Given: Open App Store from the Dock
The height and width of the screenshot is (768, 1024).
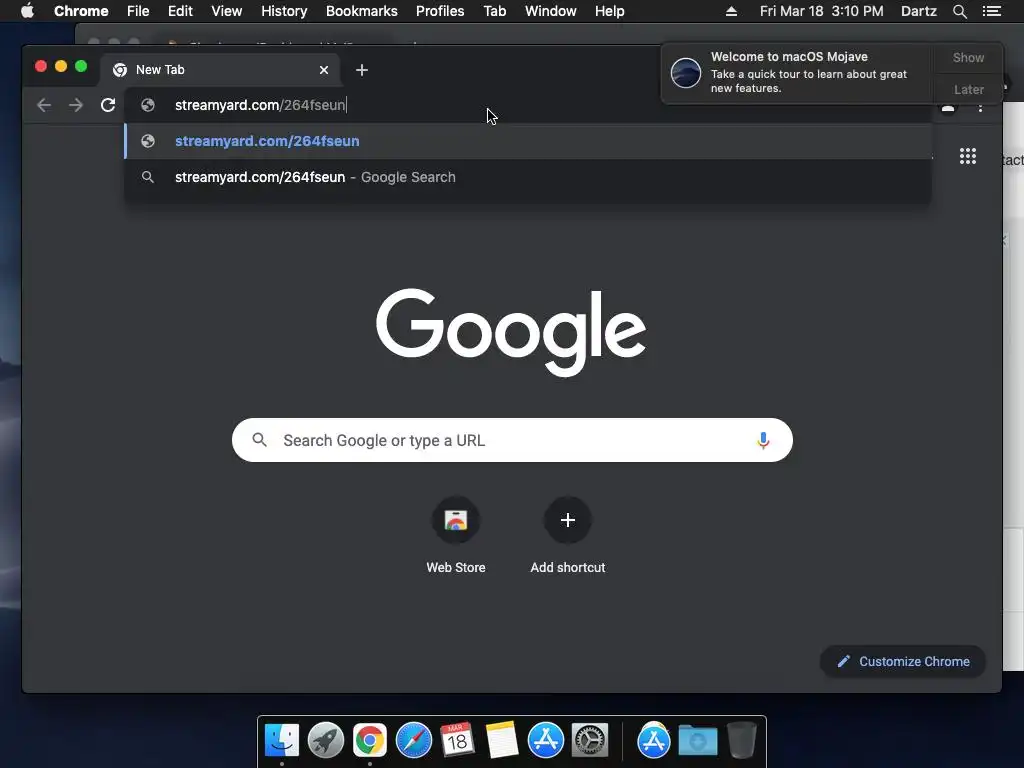Looking at the screenshot, I should (x=545, y=741).
